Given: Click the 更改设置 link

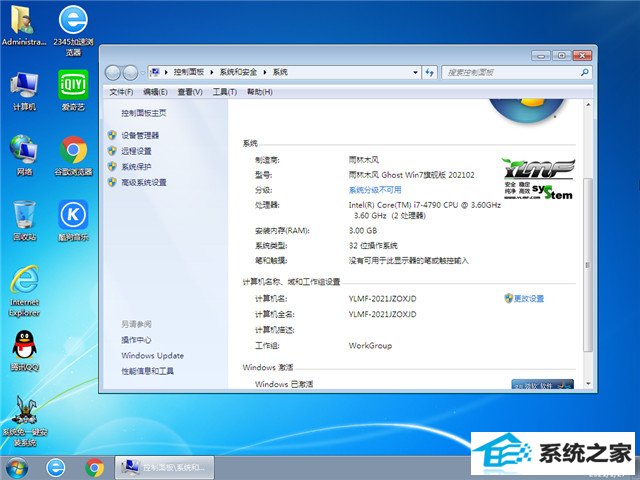Looking at the screenshot, I should point(529,298).
